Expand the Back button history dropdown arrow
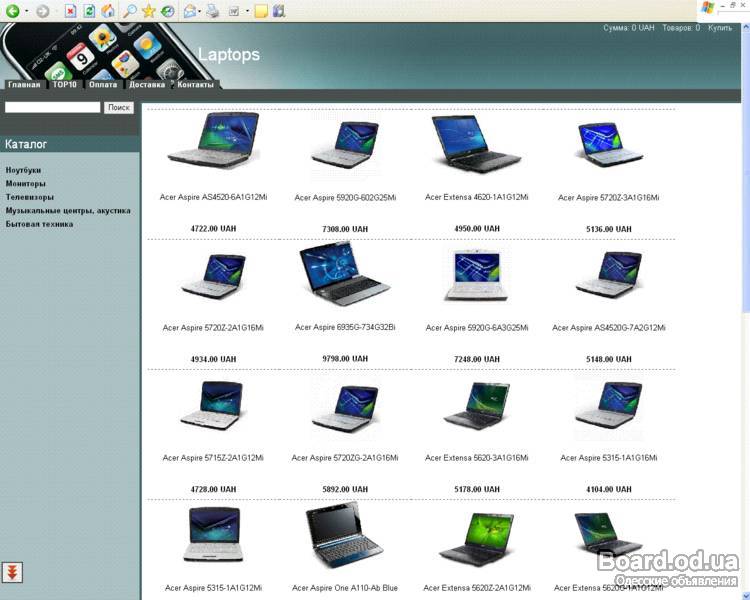Screen dimensions: 750x600 point(25,12)
